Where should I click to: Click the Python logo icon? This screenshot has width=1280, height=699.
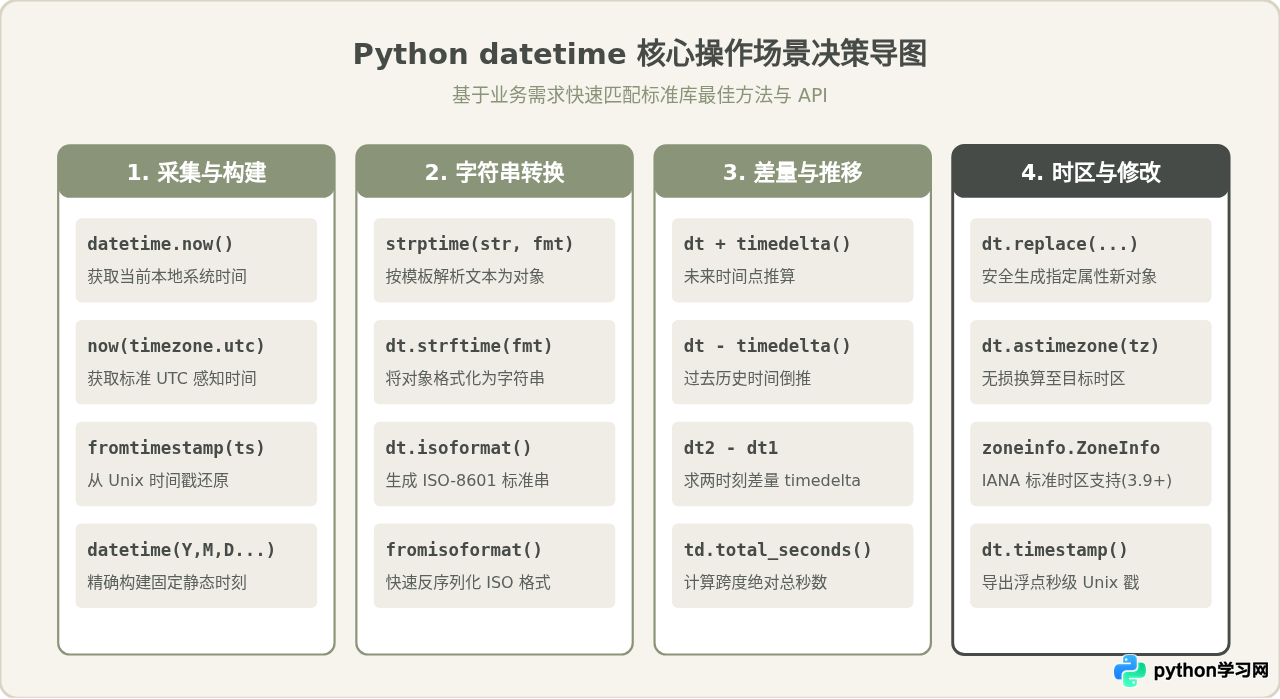point(1129,671)
